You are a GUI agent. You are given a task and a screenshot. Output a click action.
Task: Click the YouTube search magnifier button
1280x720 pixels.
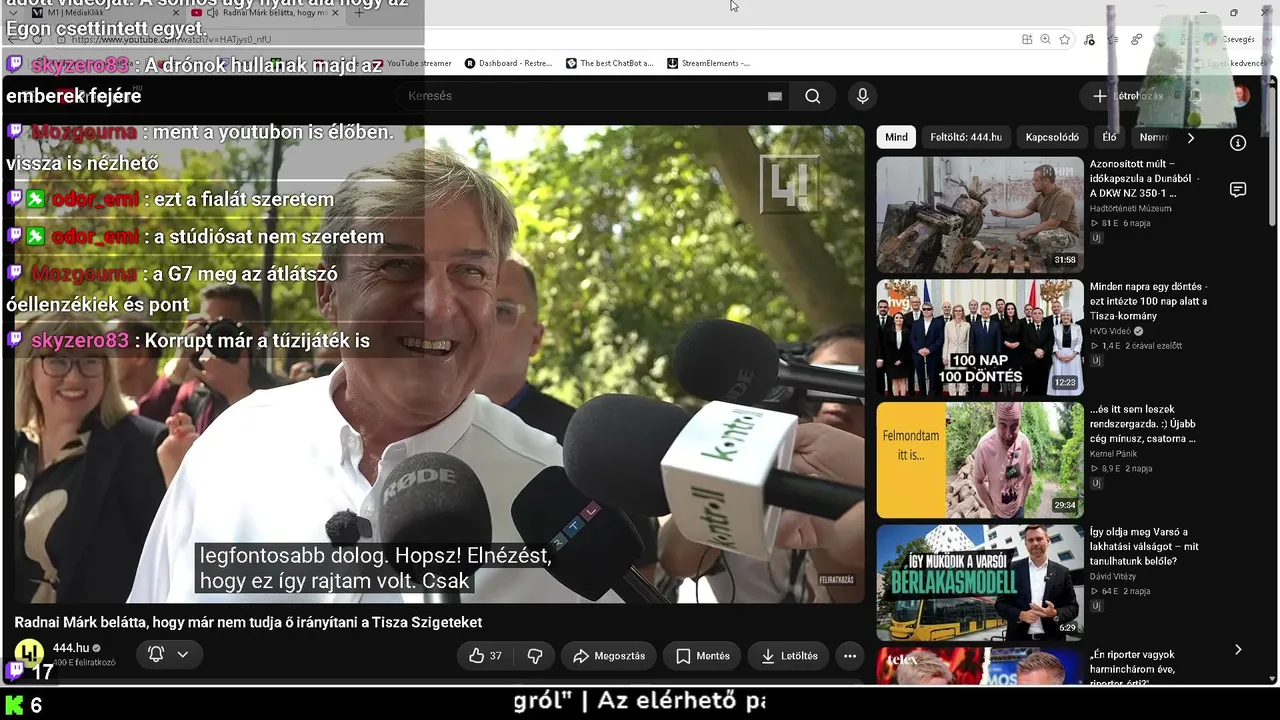(813, 96)
